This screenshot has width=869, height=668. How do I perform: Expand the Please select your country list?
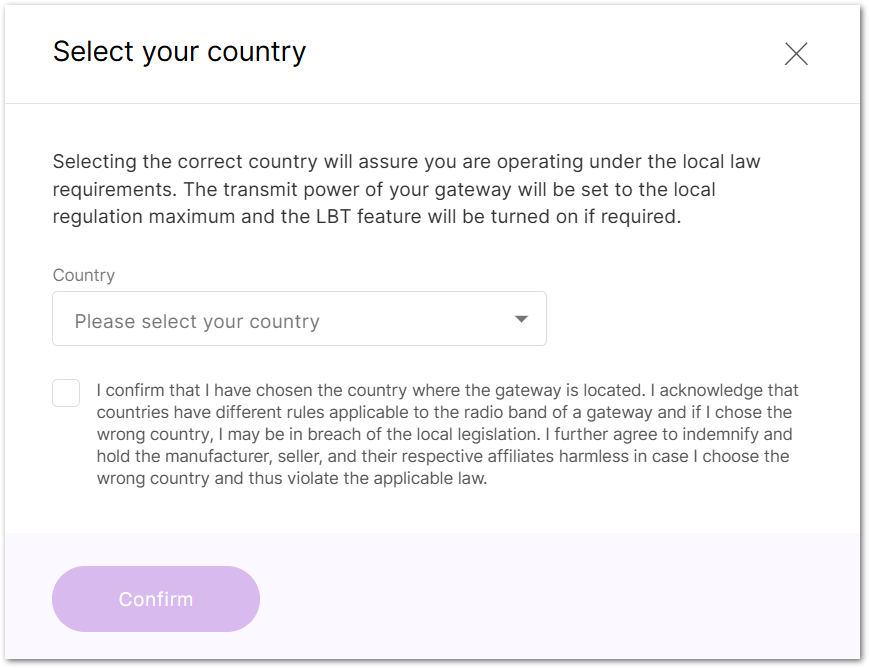point(298,318)
